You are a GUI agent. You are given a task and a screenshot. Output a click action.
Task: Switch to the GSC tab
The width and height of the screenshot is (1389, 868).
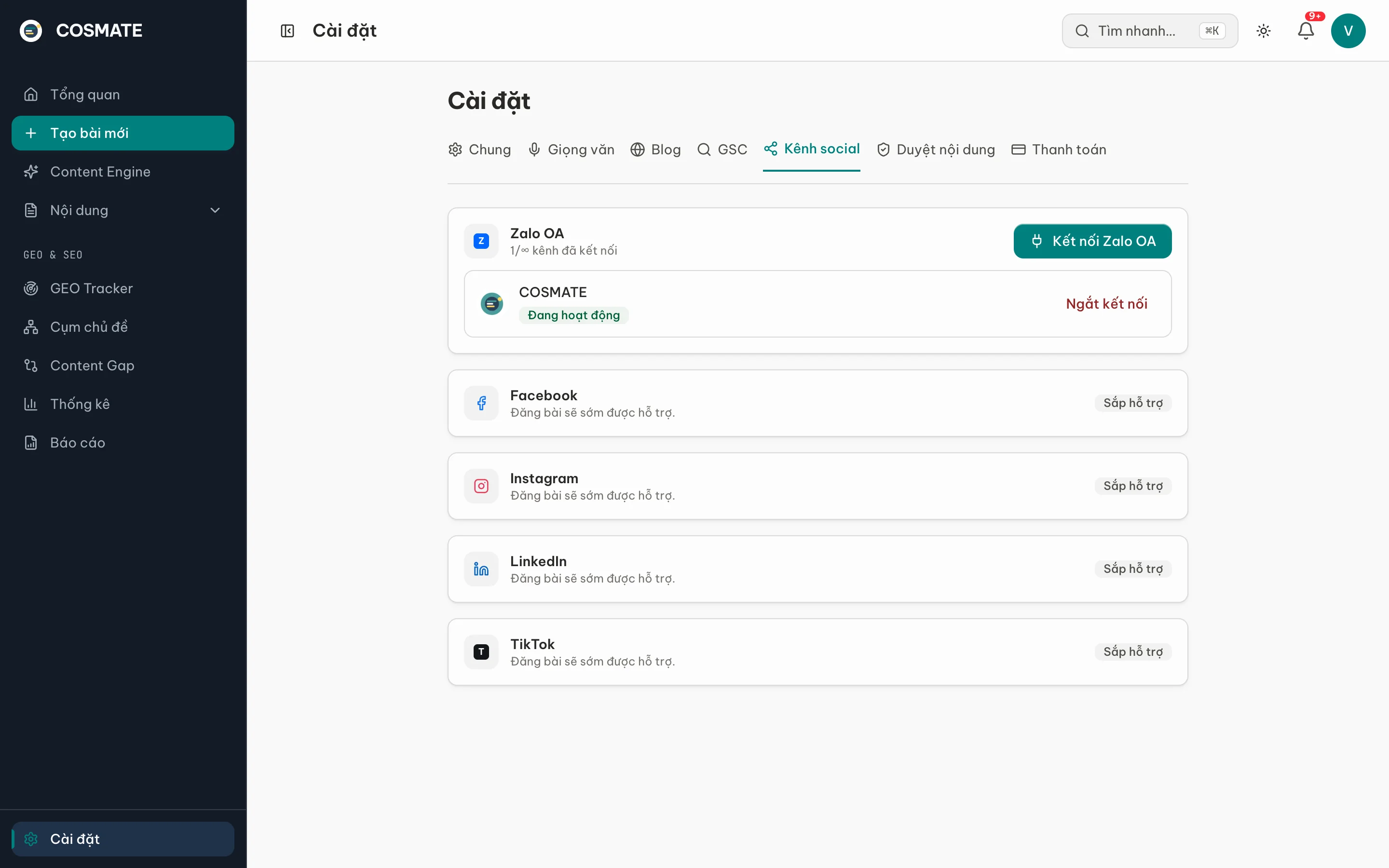[x=722, y=149]
